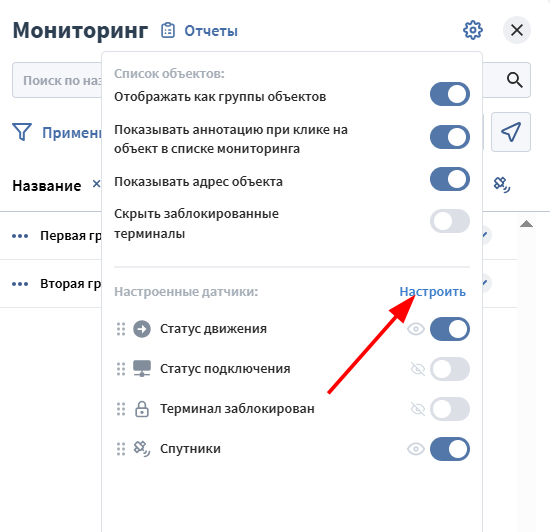Toggle Спутники sensor switch

tap(450, 449)
